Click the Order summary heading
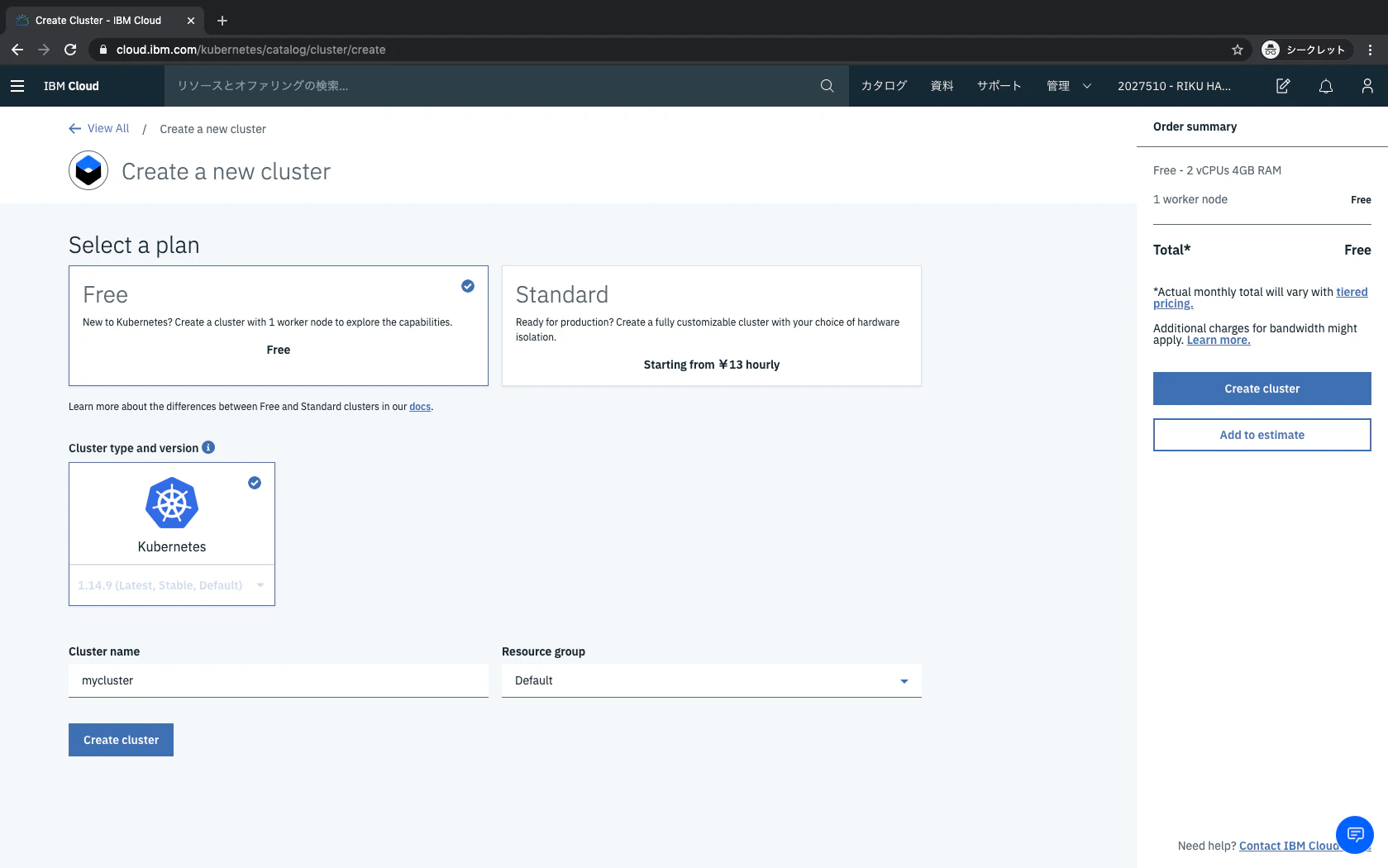The height and width of the screenshot is (868, 1388). point(1195,126)
